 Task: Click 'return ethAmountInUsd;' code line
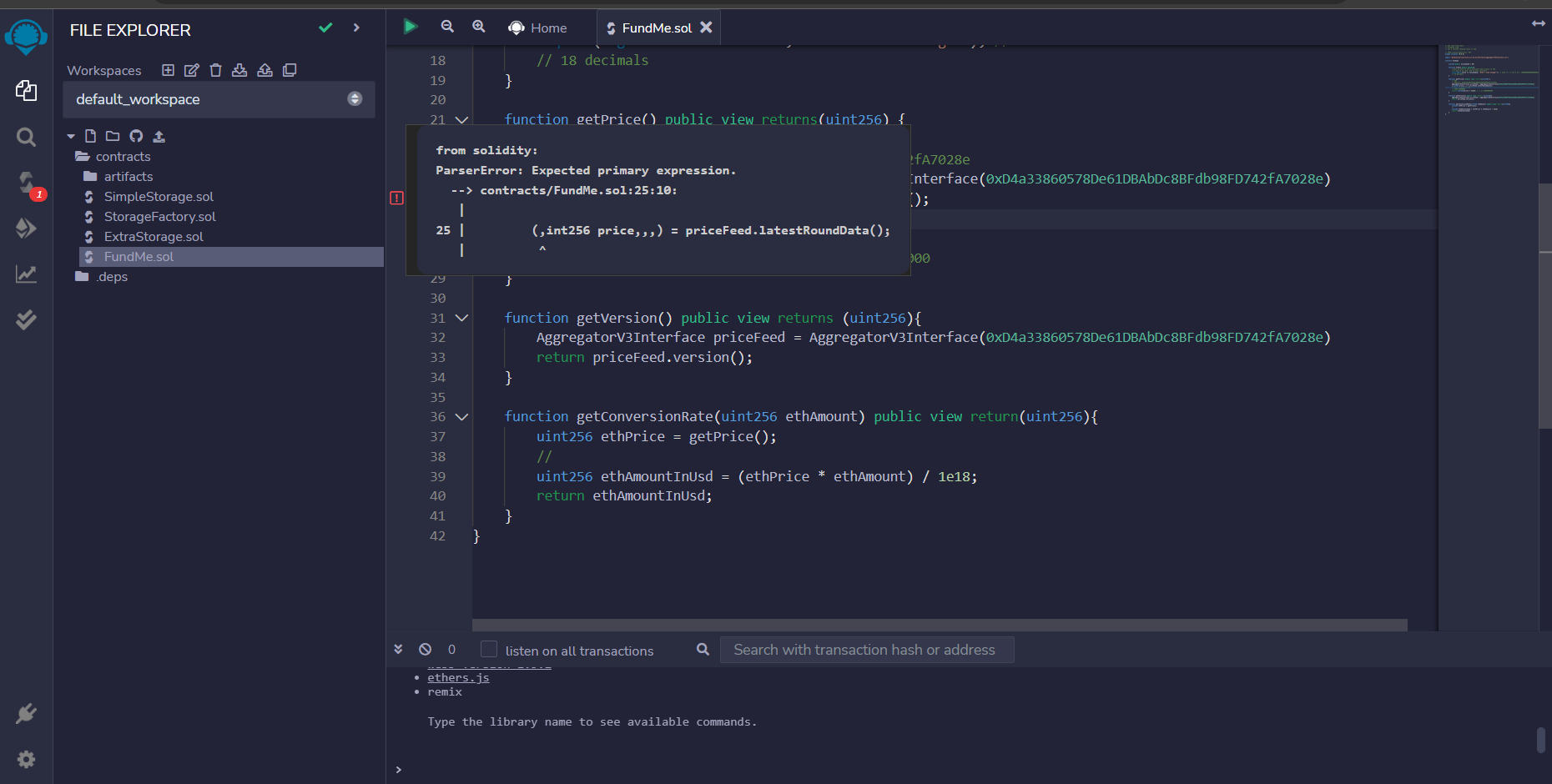[624, 495]
